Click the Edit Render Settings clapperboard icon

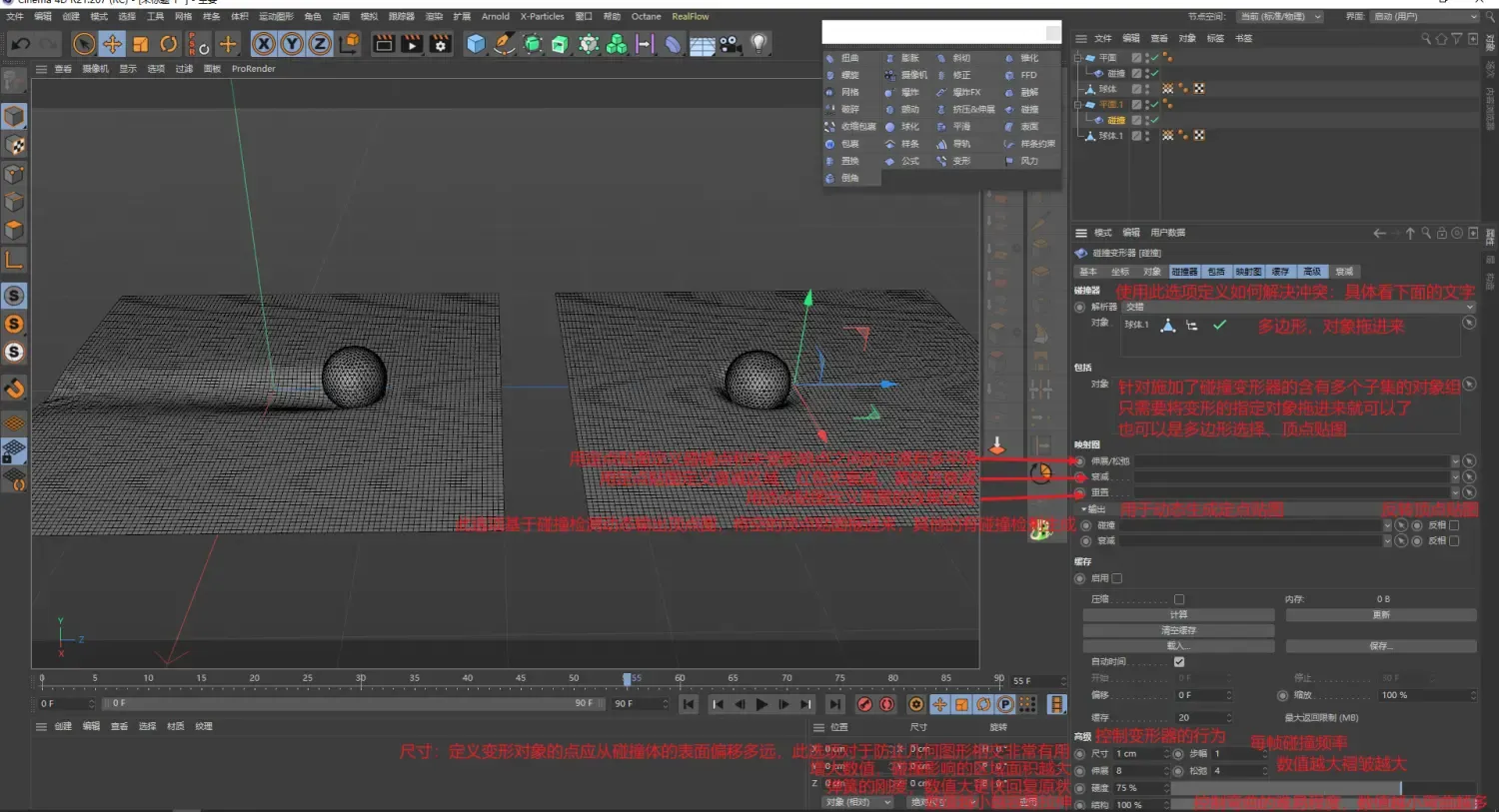[x=440, y=44]
